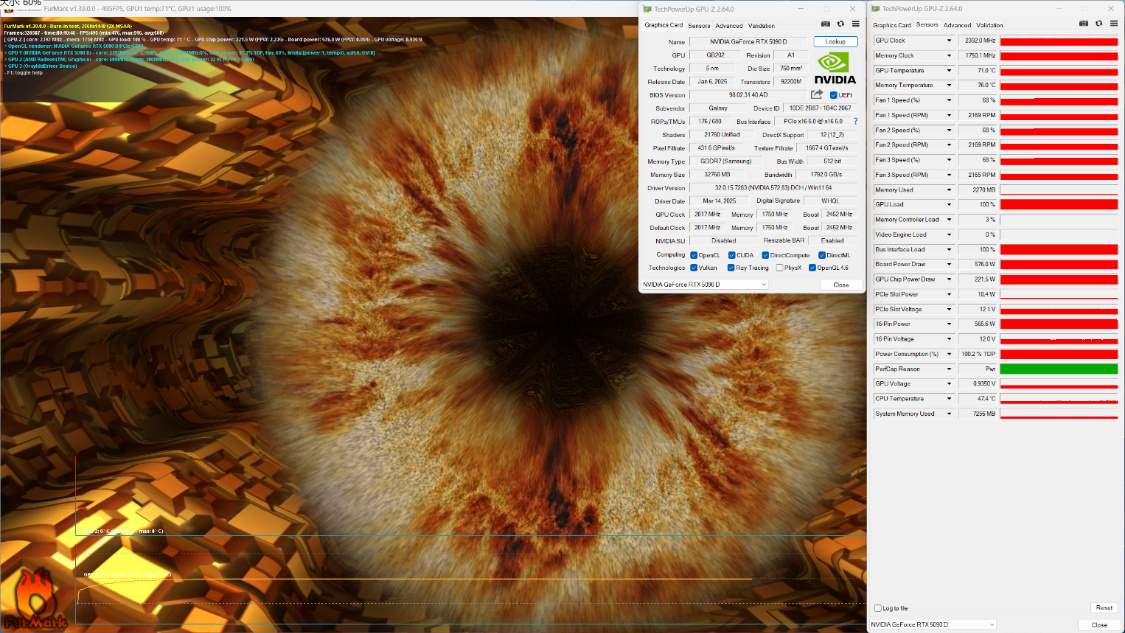The width and height of the screenshot is (1125, 633).
Task: Toggle the DirectCompute checkbox
Action: (765, 255)
